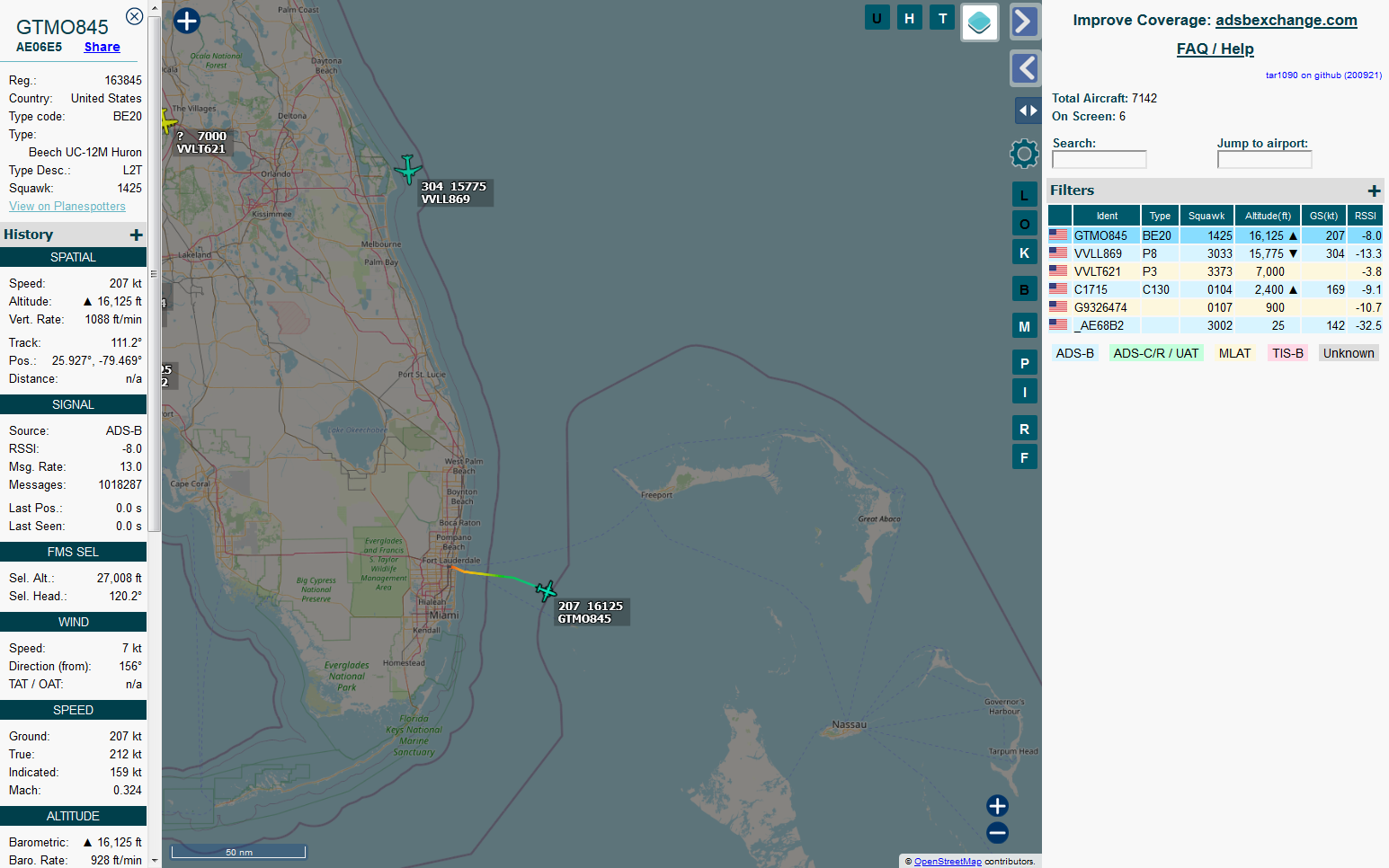
Task: Select the yellow VVLT621 aircraft icon
Action: [x=168, y=121]
